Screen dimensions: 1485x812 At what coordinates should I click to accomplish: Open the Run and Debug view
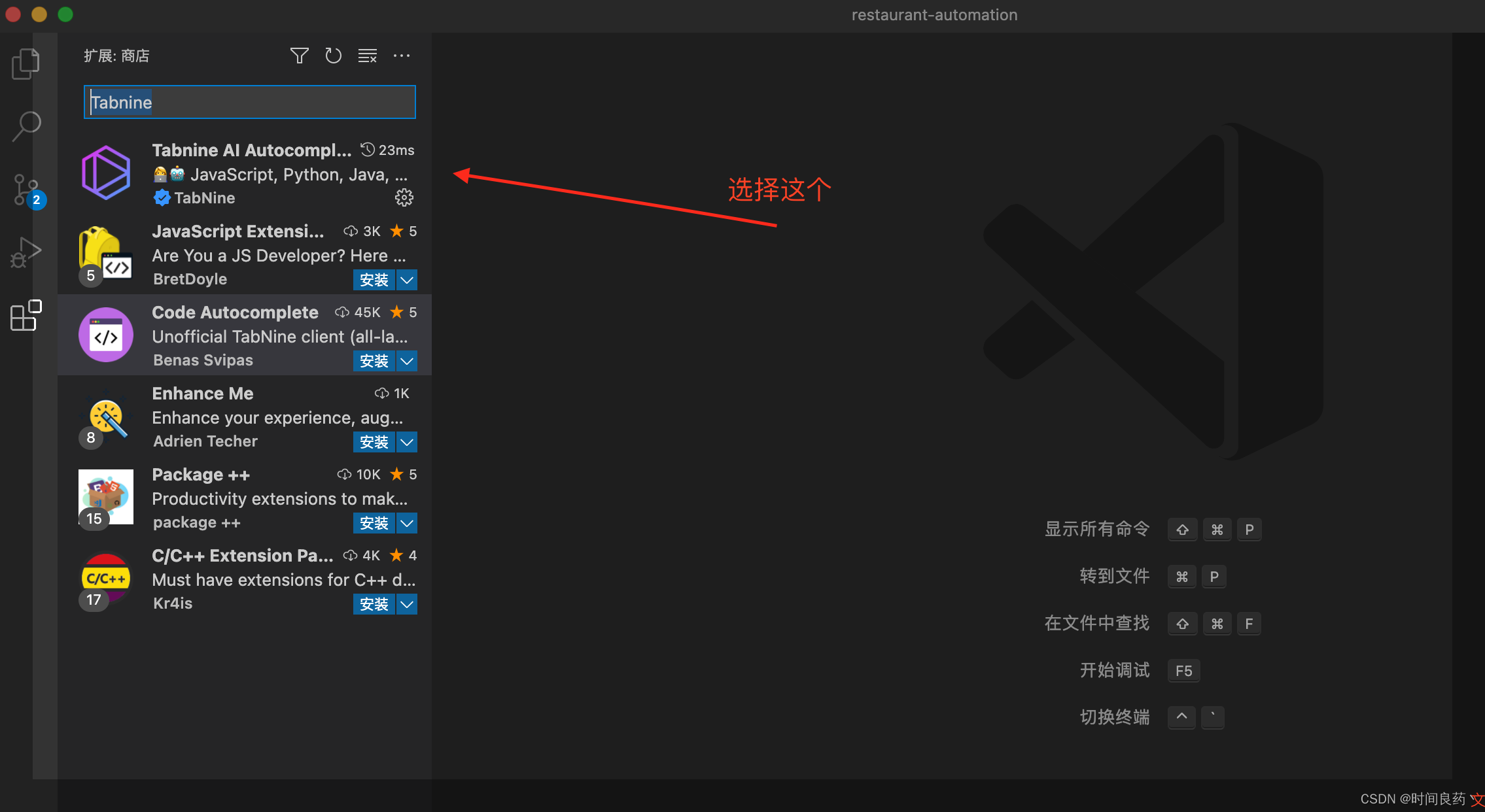pyautogui.click(x=25, y=252)
